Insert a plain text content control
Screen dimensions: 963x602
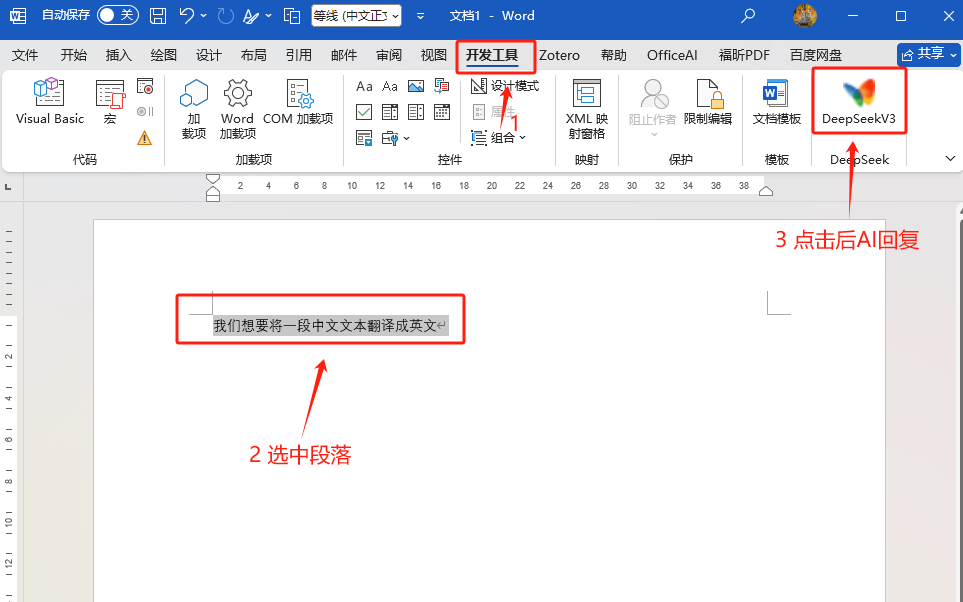point(390,86)
